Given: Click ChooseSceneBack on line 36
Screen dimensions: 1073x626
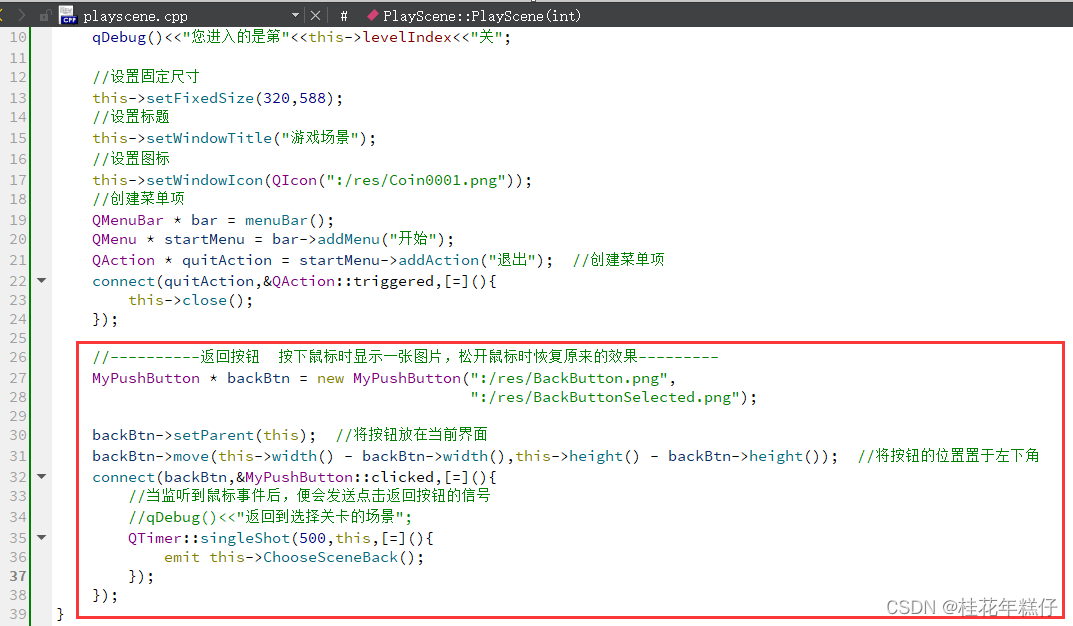Looking at the screenshot, I should [x=331, y=558].
